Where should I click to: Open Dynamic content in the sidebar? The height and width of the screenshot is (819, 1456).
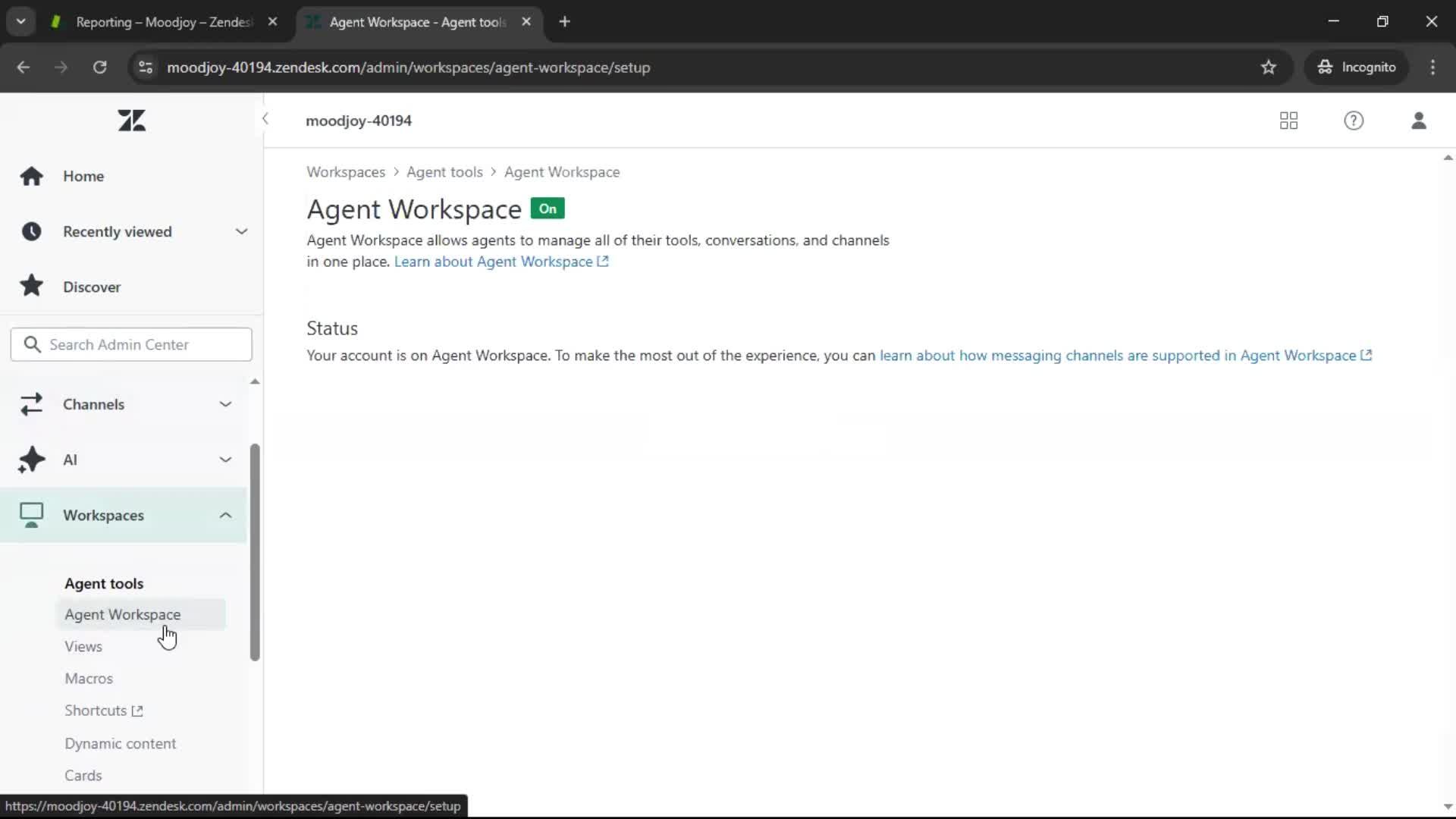coord(121,743)
